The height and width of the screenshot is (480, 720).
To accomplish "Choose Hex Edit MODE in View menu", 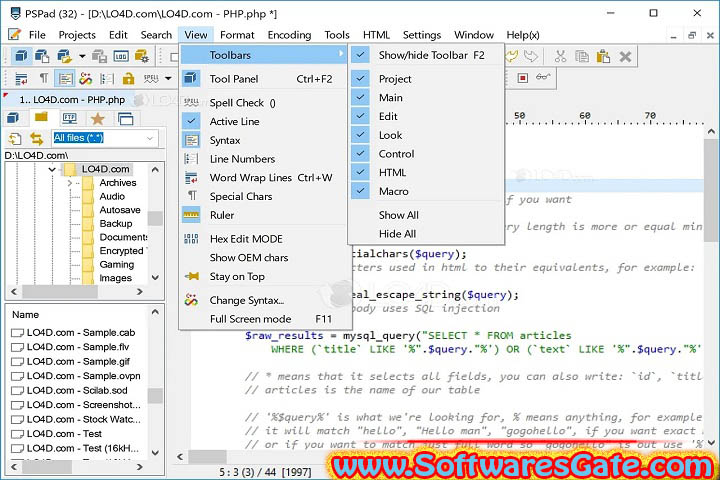I will [264, 239].
